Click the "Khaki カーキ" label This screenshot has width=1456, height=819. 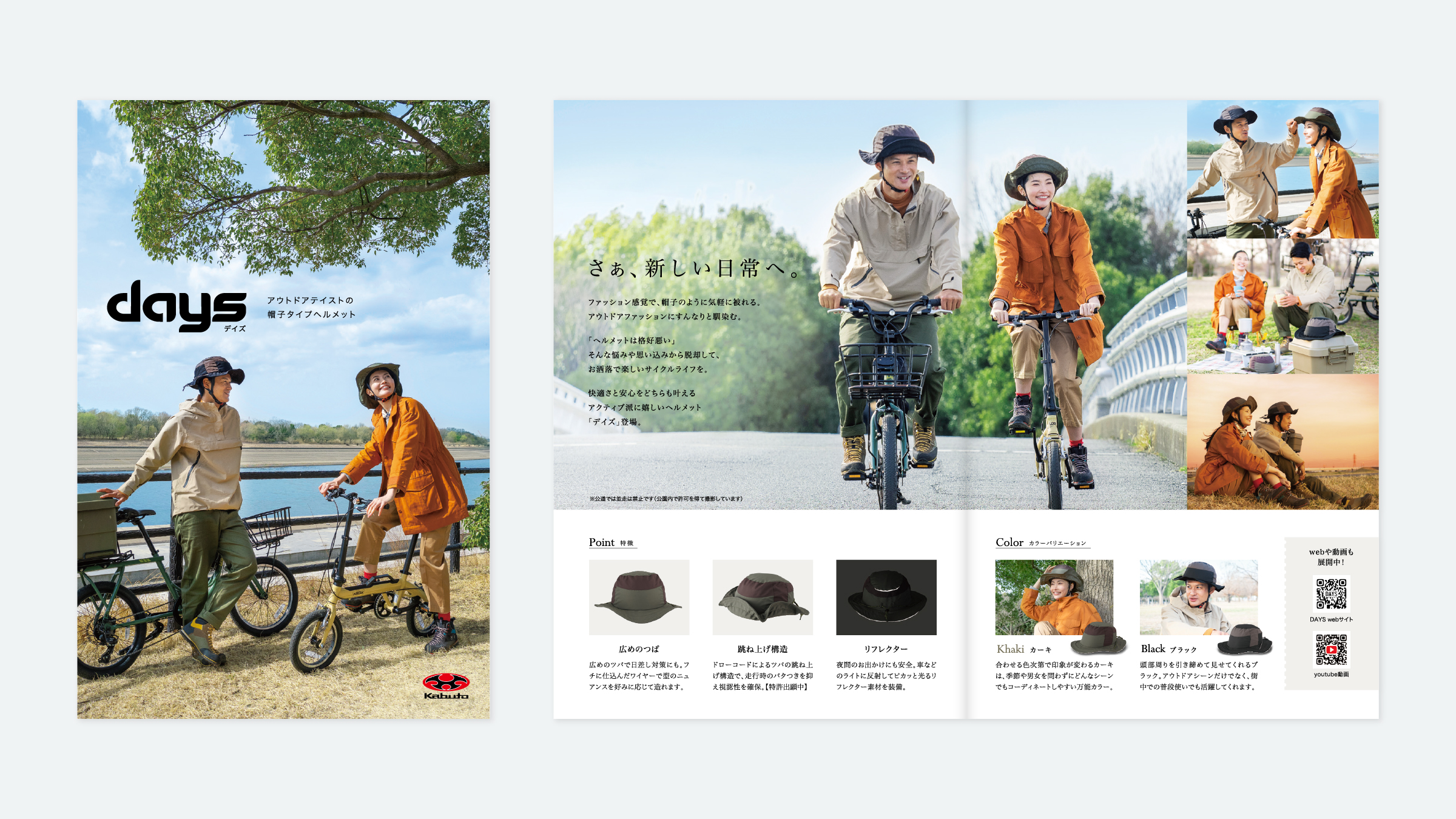tap(1024, 649)
